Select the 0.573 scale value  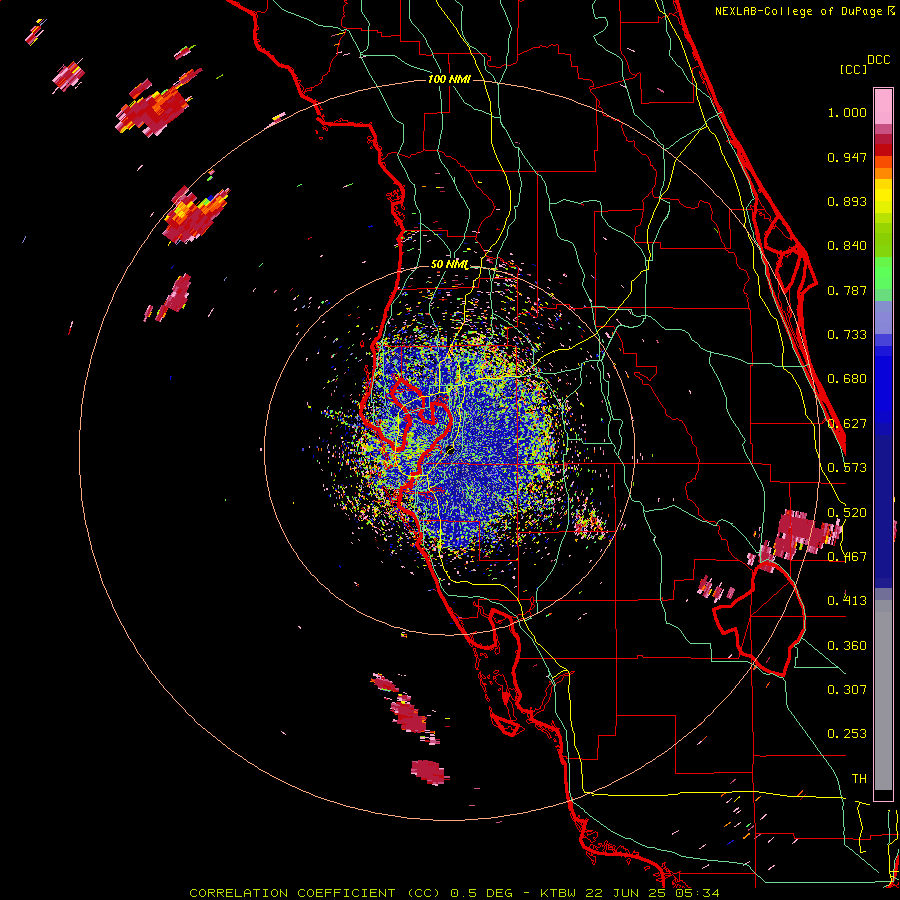[x=847, y=468]
